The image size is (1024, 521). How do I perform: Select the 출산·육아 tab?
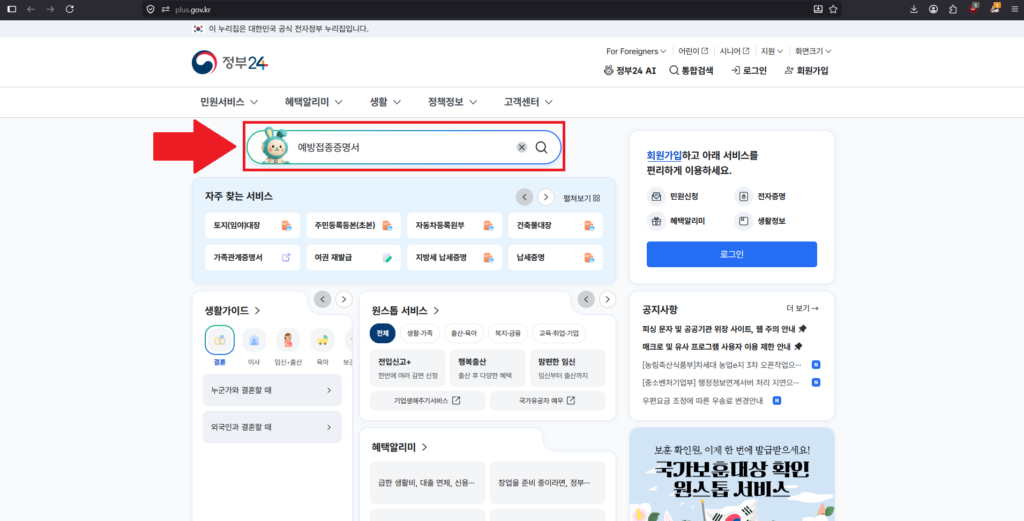[x=464, y=333]
